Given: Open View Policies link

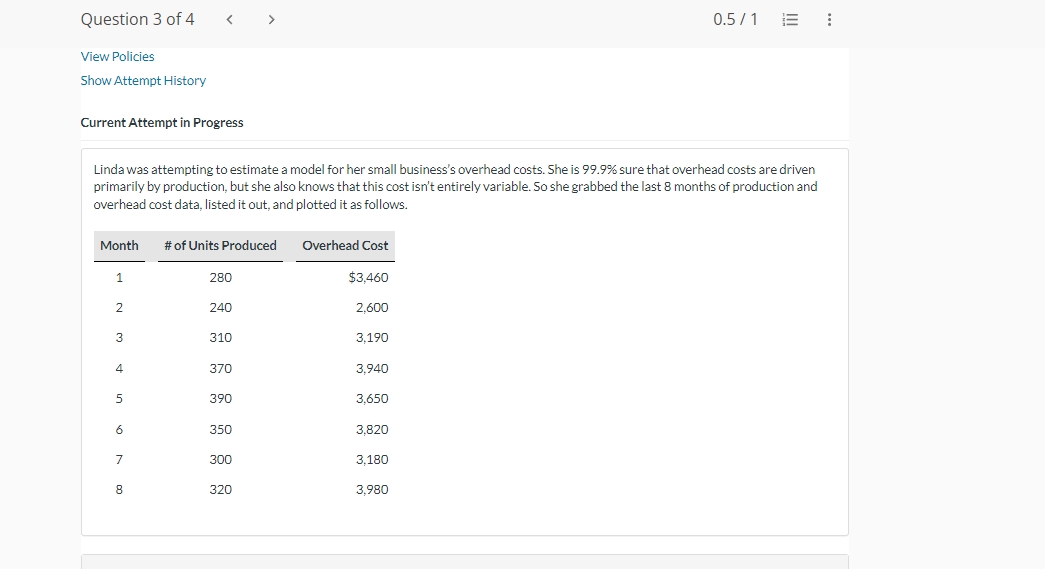Looking at the screenshot, I should [x=117, y=57].
